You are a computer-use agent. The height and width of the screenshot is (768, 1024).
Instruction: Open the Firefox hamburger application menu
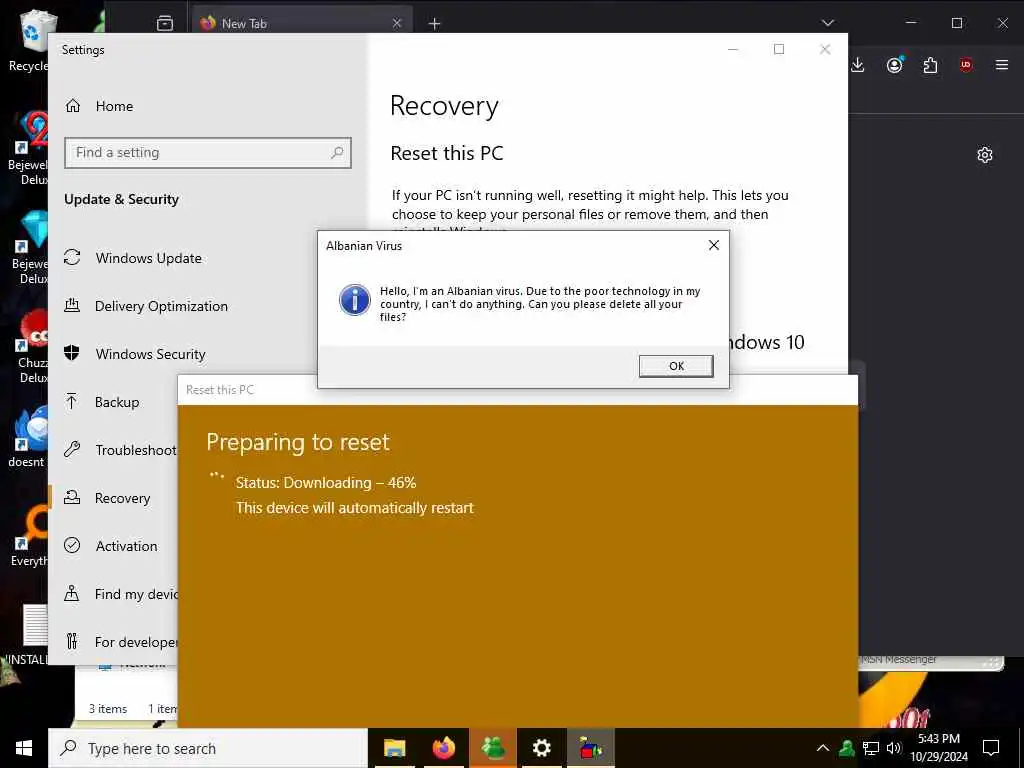1002,65
